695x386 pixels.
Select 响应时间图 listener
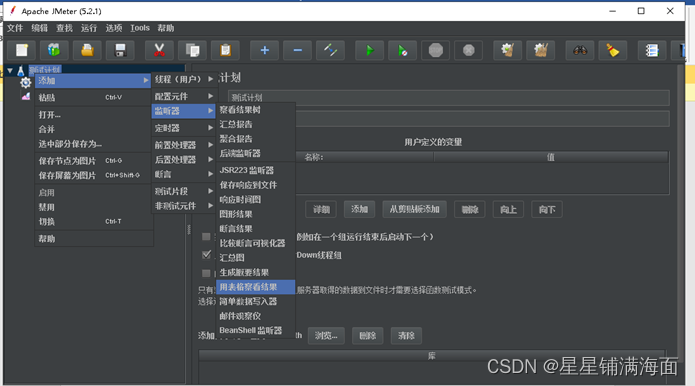point(256,199)
